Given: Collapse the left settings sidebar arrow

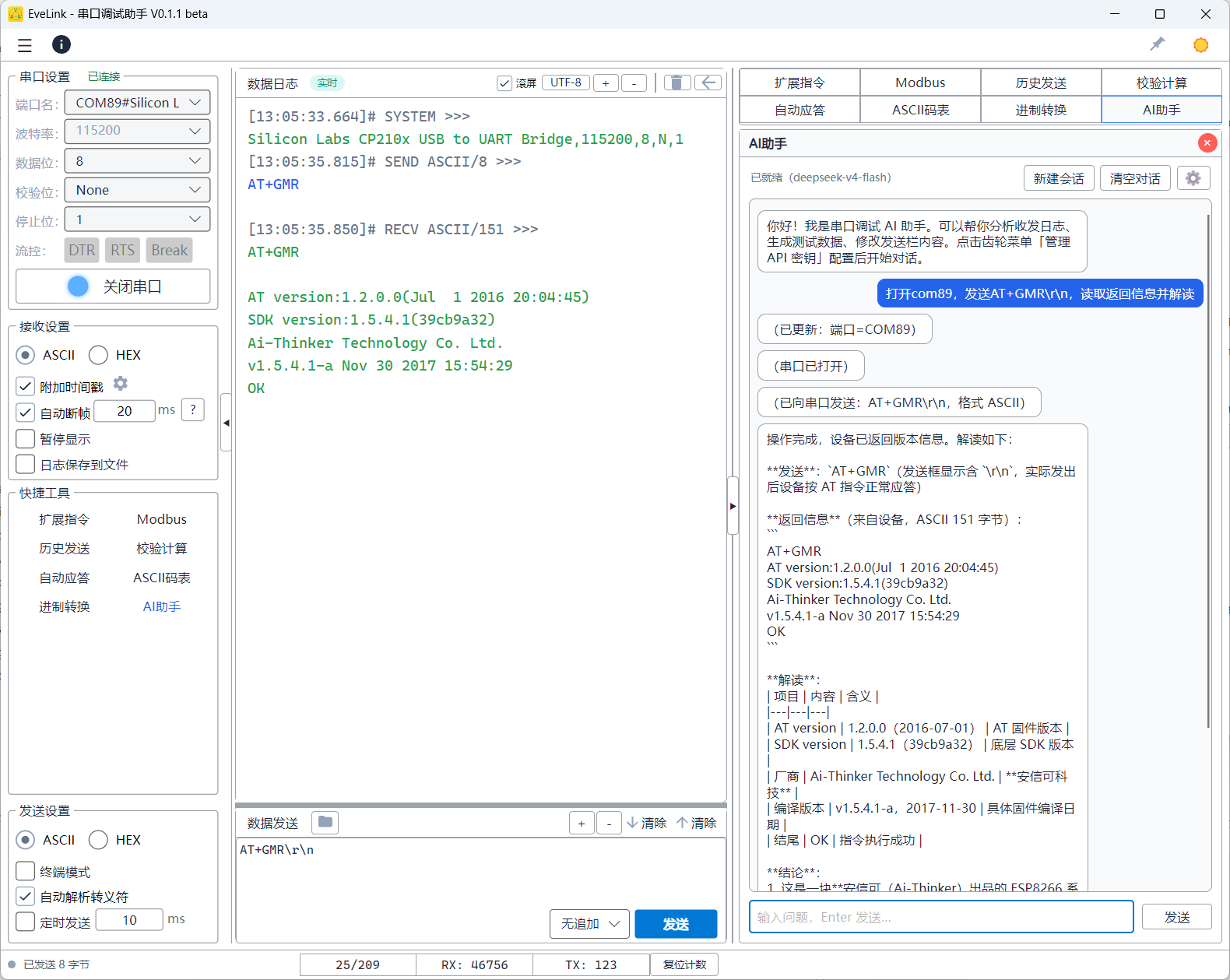Looking at the screenshot, I should (x=227, y=423).
